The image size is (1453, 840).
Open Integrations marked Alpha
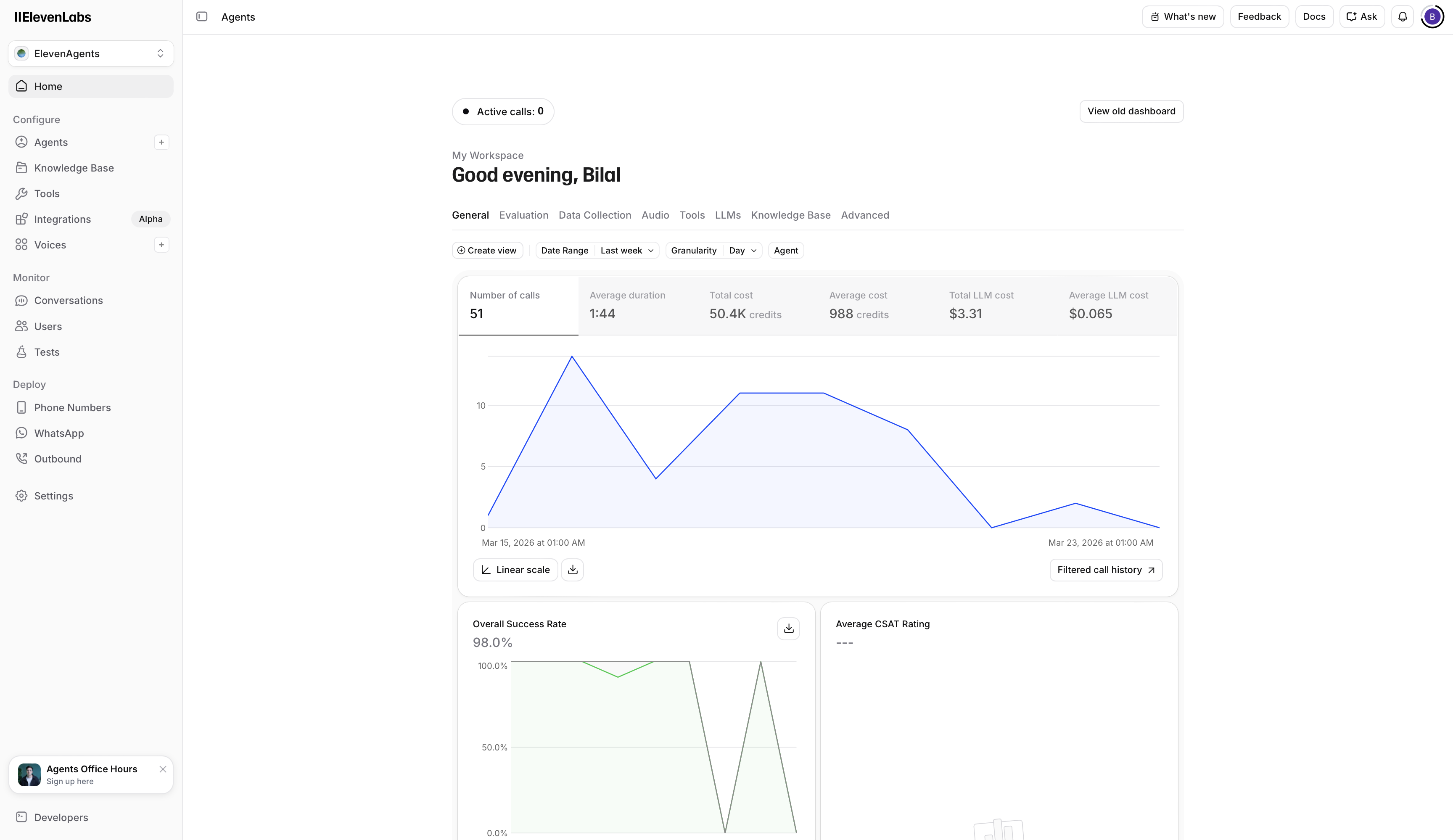62,219
